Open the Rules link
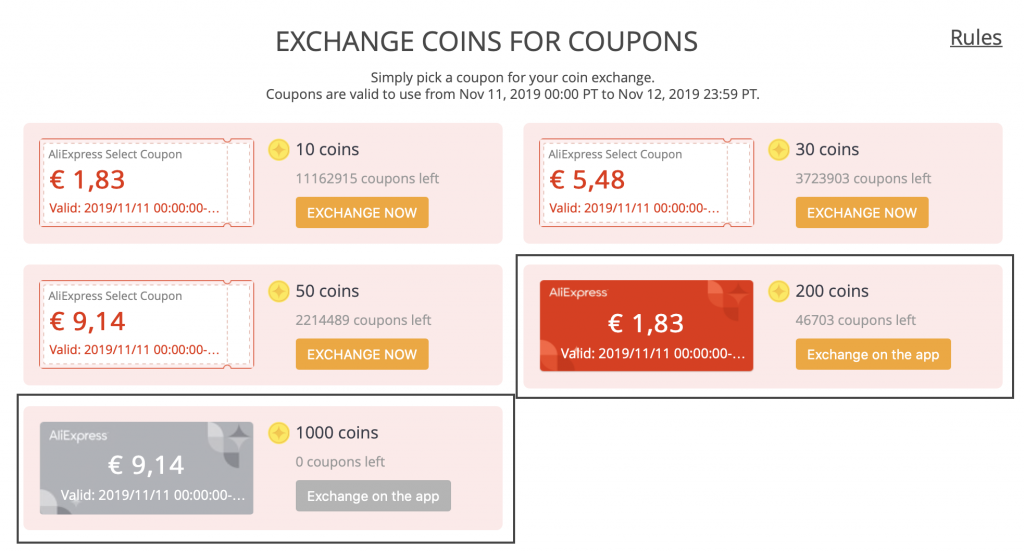This screenshot has height=552, width=1024. coord(976,38)
